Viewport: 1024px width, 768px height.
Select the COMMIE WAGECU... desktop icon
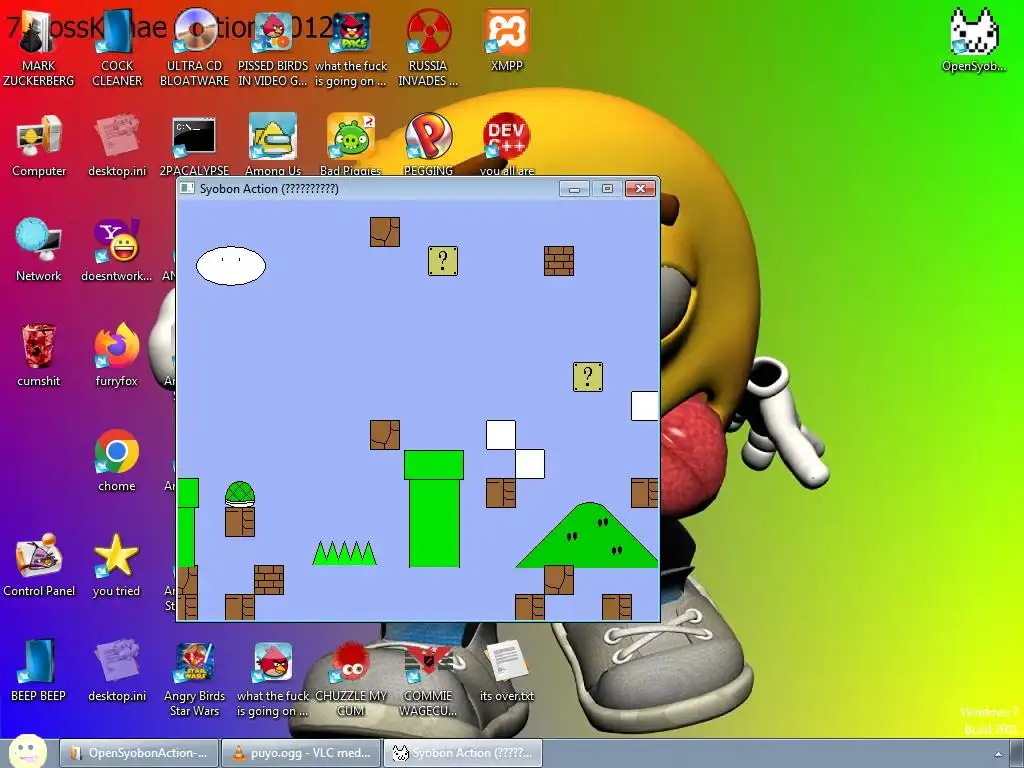(428, 679)
